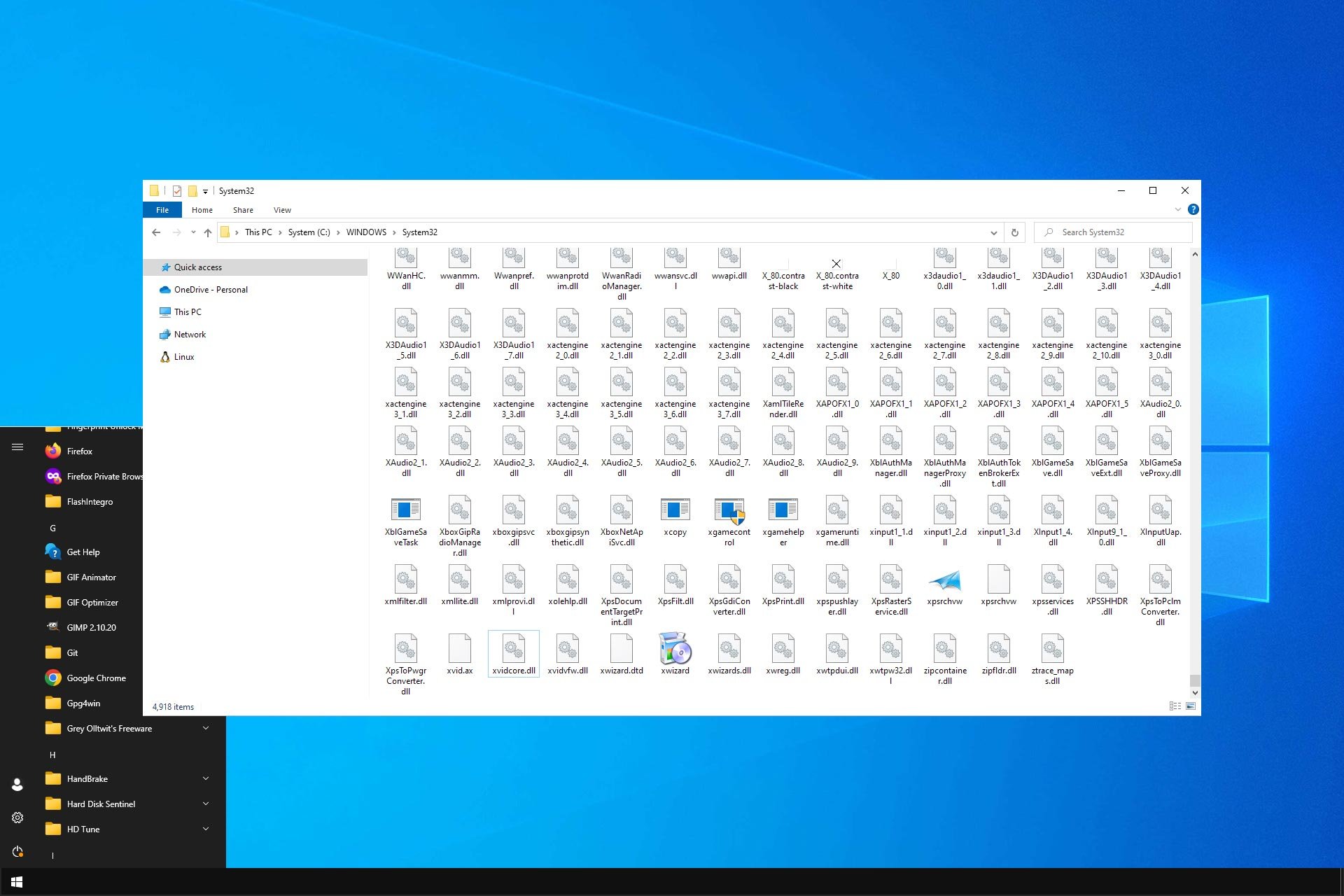
Task: Open the View ribbon tab
Action: click(x=282, y=210)
